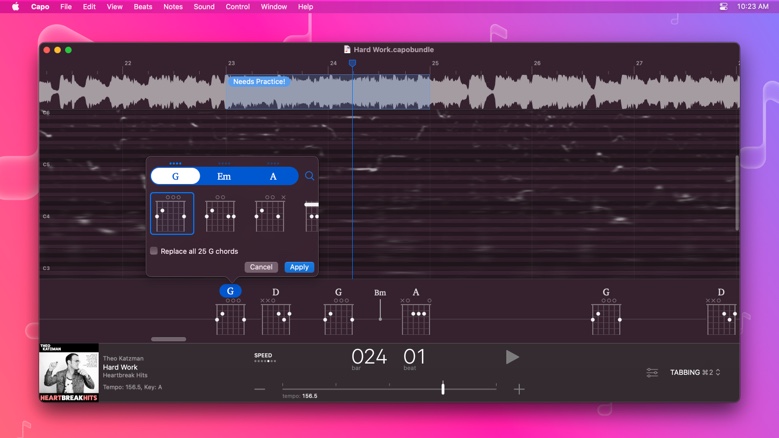Click the document icon in title bar

347,49
